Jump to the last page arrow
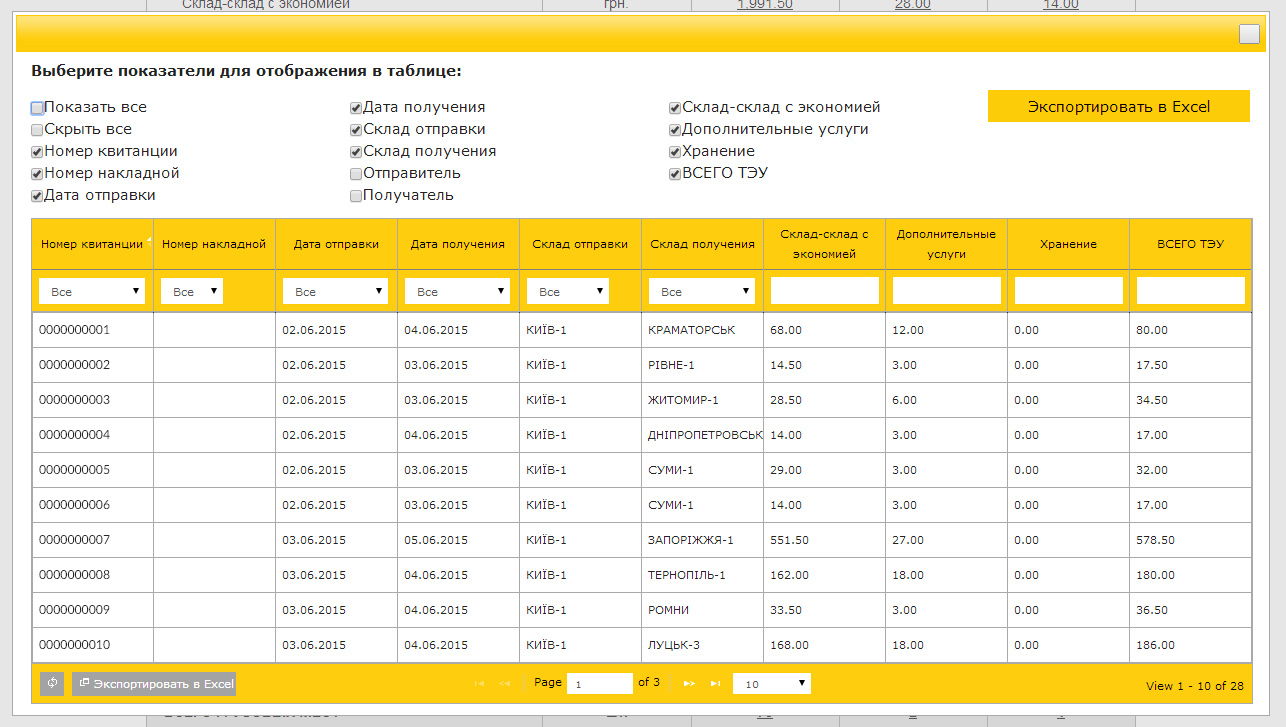Image resolution: width=1286 pixels, height=727 pixels. [715, 683]
